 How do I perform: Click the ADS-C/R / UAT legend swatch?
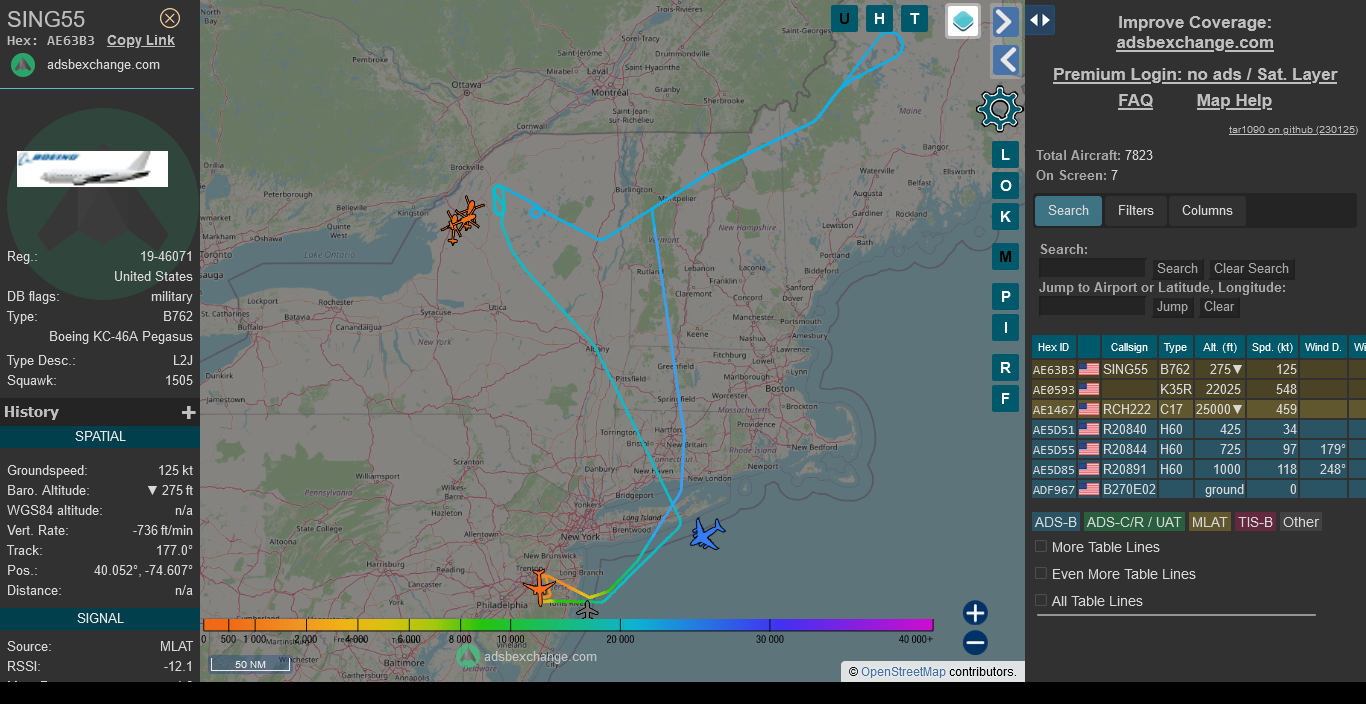click(x=1134, y=522)
